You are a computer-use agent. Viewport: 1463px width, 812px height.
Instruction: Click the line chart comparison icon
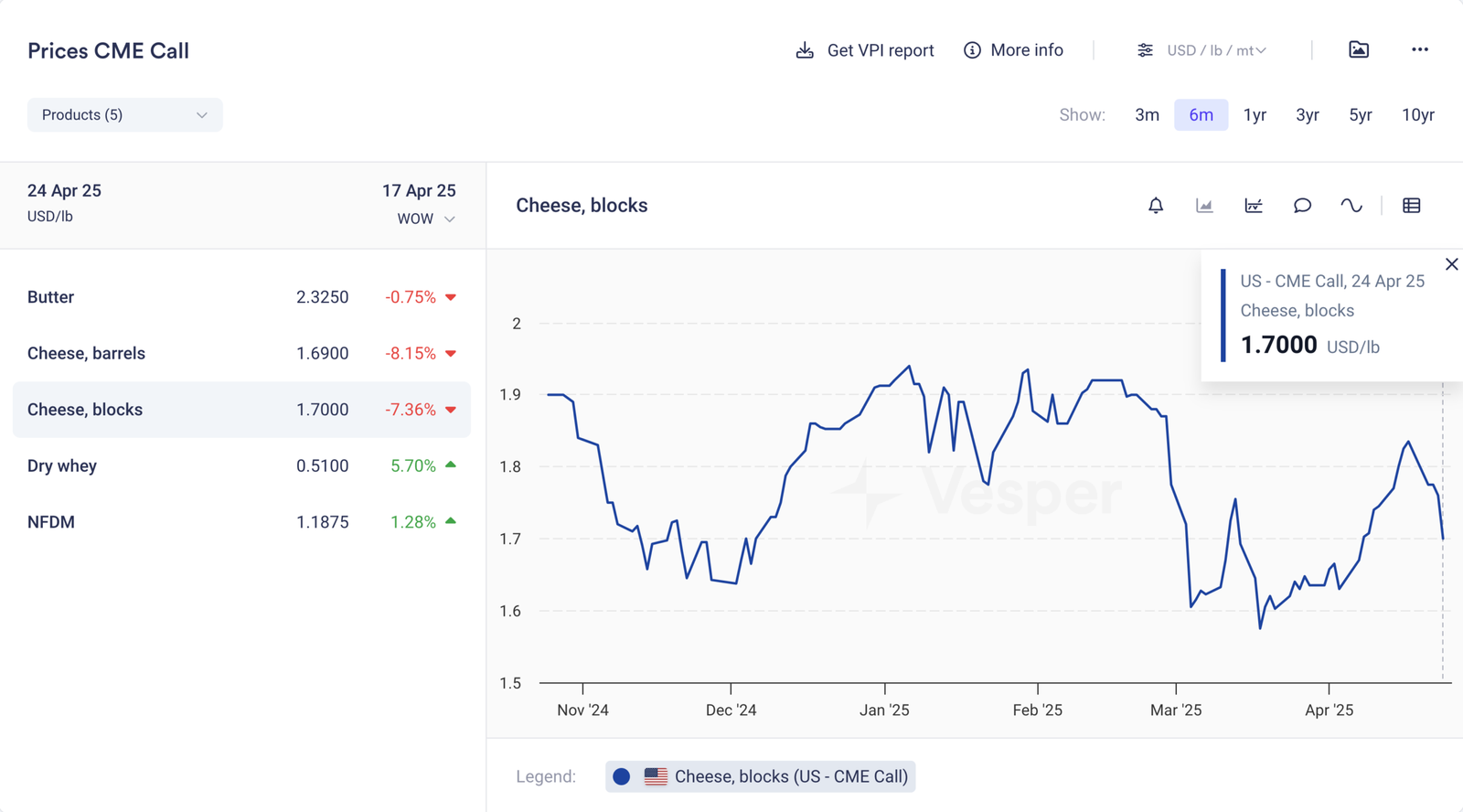[1254, 206]
